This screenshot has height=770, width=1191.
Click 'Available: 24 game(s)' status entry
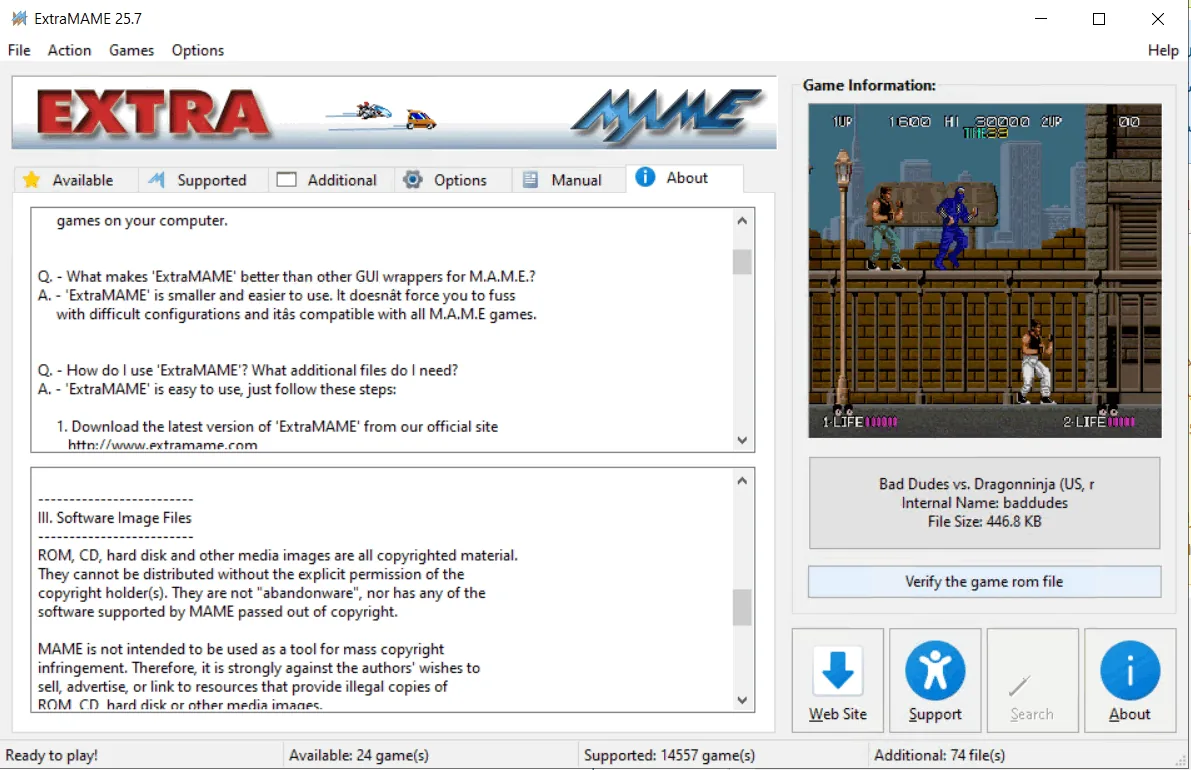pyautogui.click(x=359, y=756)
